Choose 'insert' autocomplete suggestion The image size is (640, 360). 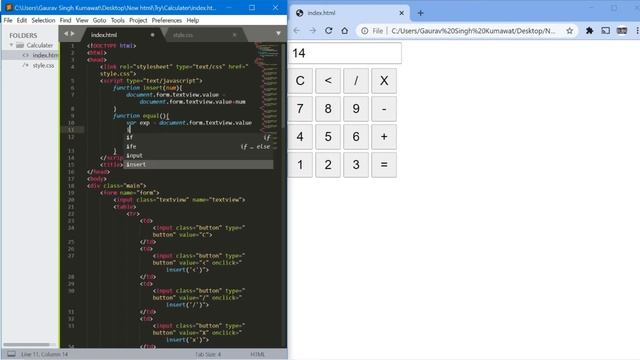click(x=199, y=164)
